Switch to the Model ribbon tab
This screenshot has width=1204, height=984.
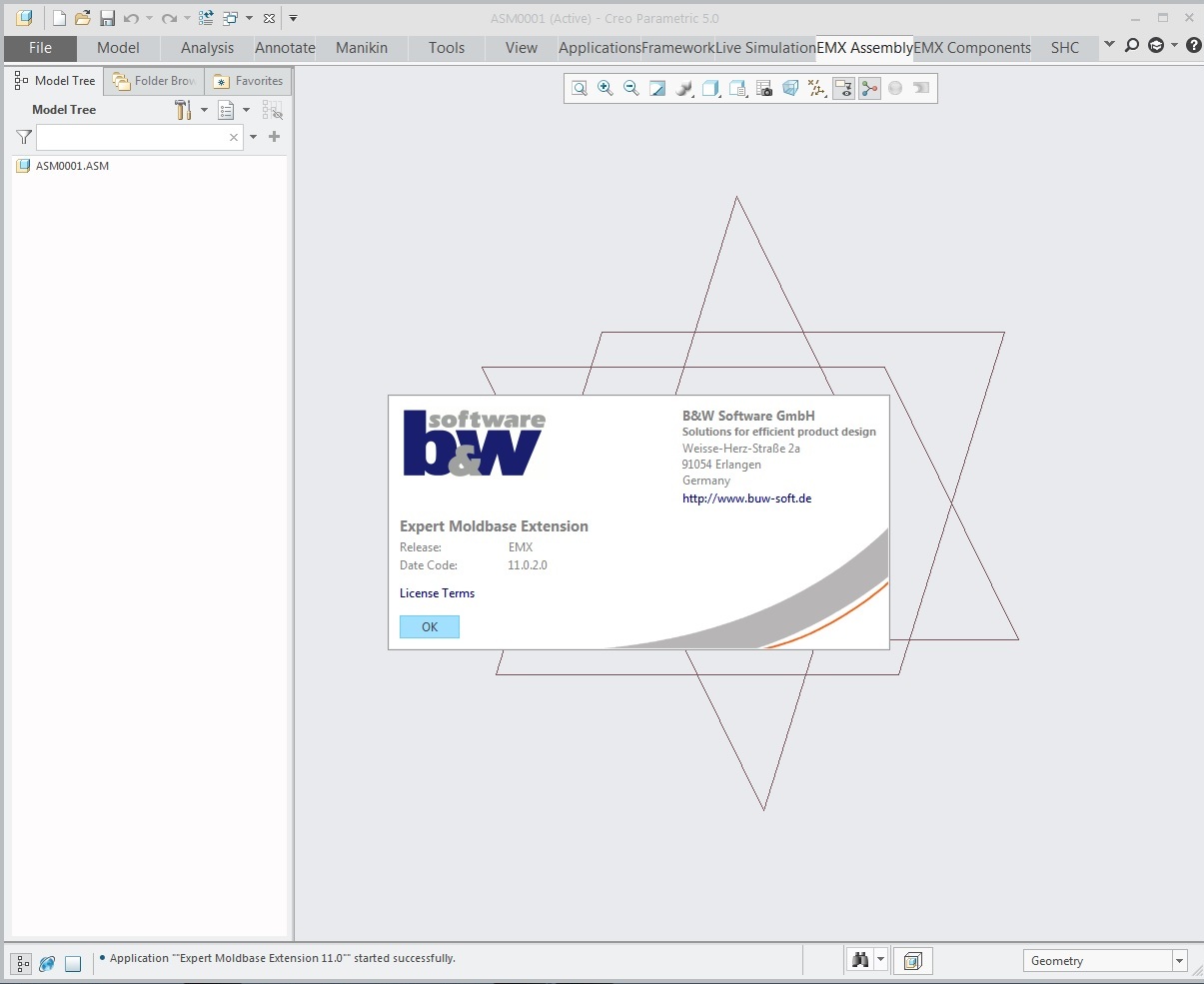[x=118, y=48]
